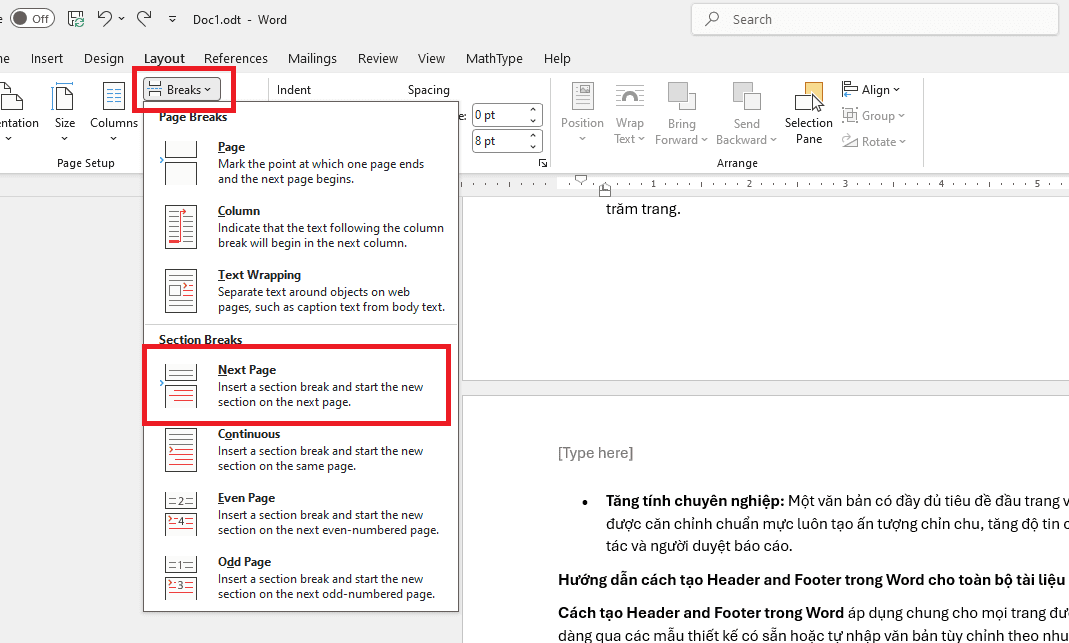Click the Redo arrow icon

pos(144,18)
